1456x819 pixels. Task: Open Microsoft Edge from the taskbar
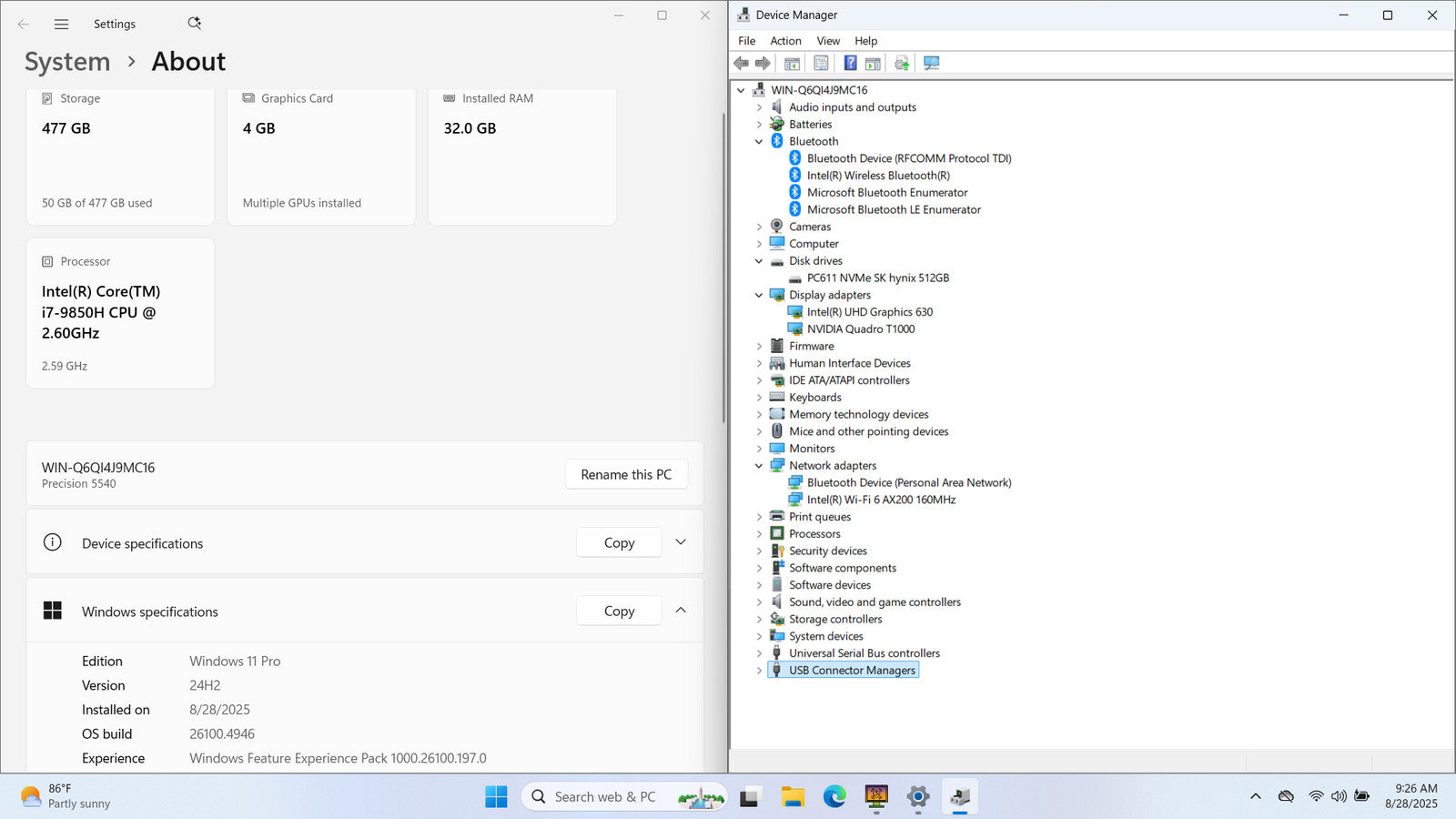coord(834,796)
